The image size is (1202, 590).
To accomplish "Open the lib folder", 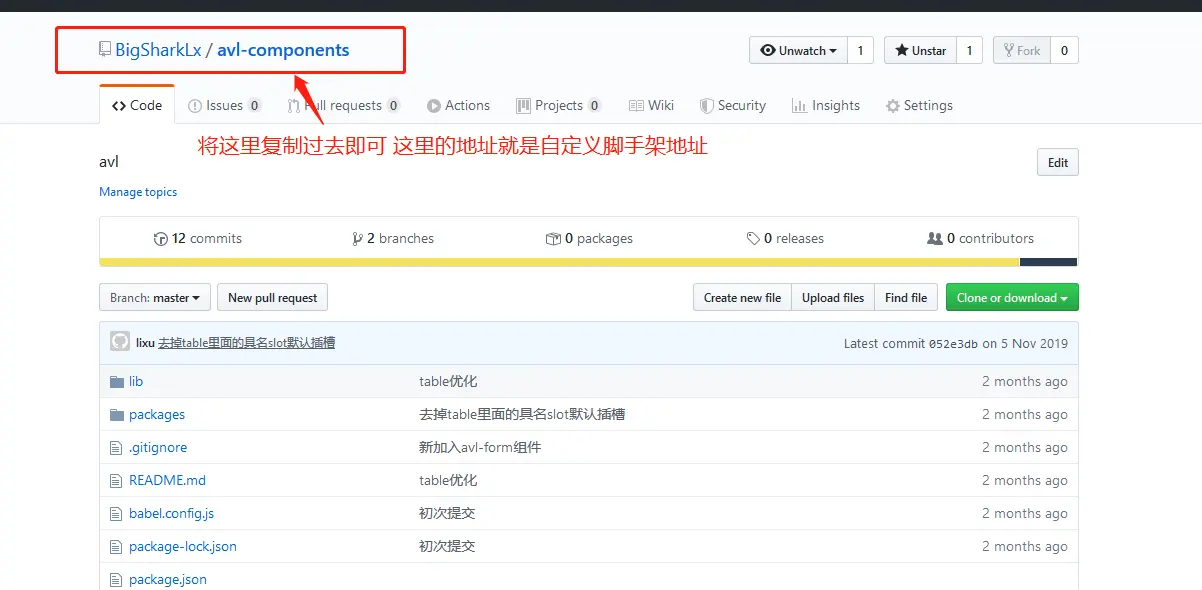I will pos(136,381).
